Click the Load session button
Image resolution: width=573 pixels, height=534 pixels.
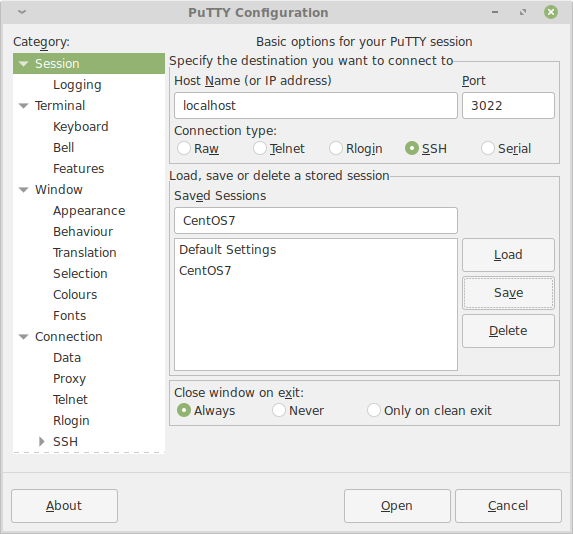tap(508, 255)
